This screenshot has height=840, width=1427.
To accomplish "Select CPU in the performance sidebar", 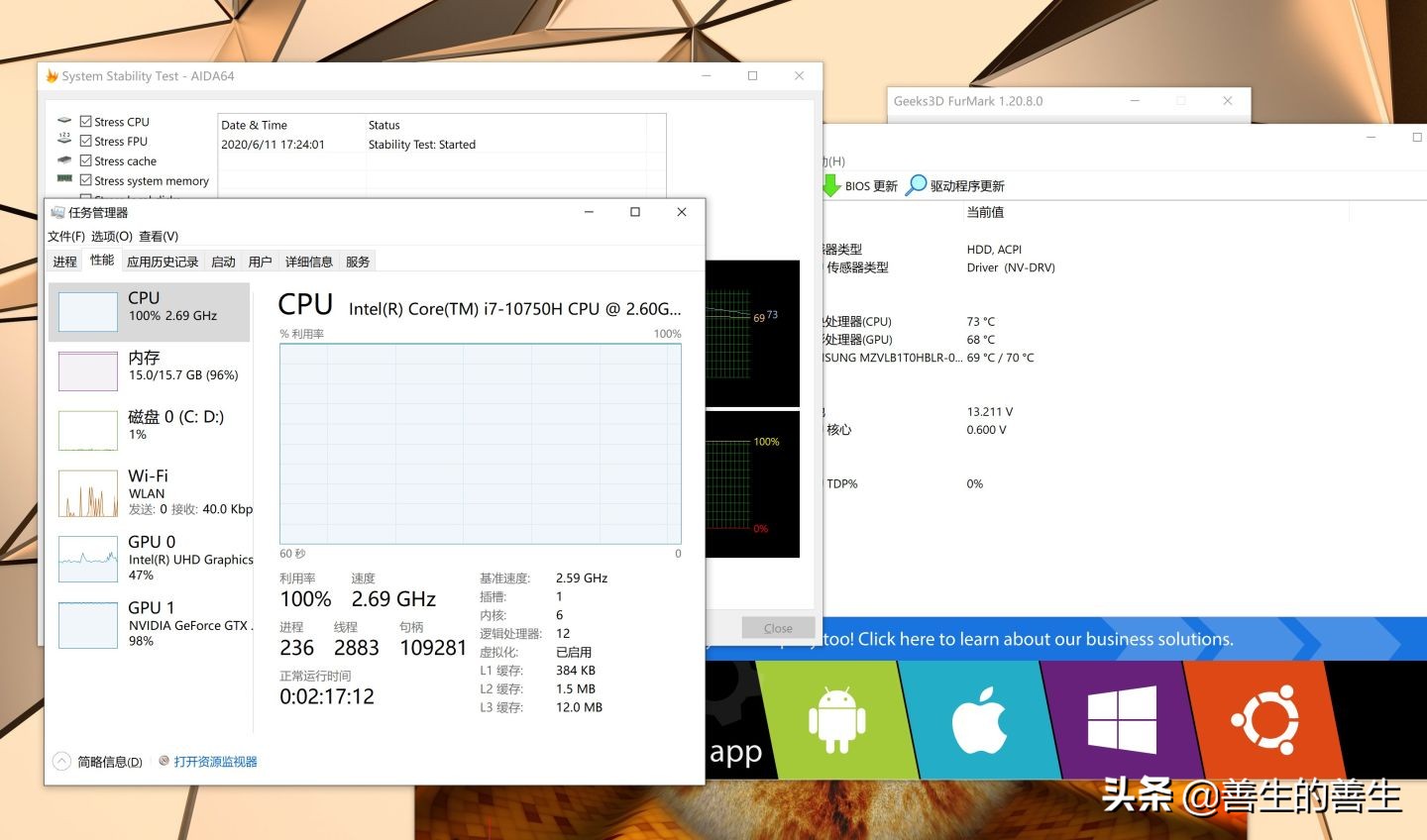I will pos(150,312).
